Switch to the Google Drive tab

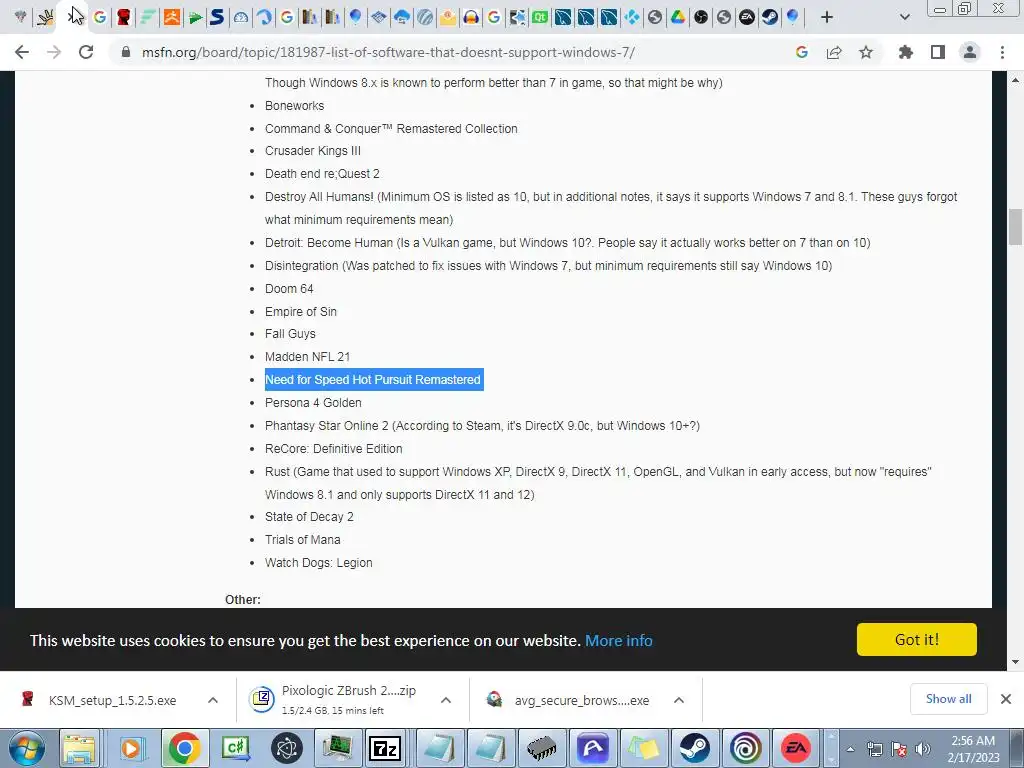(678, 17)
